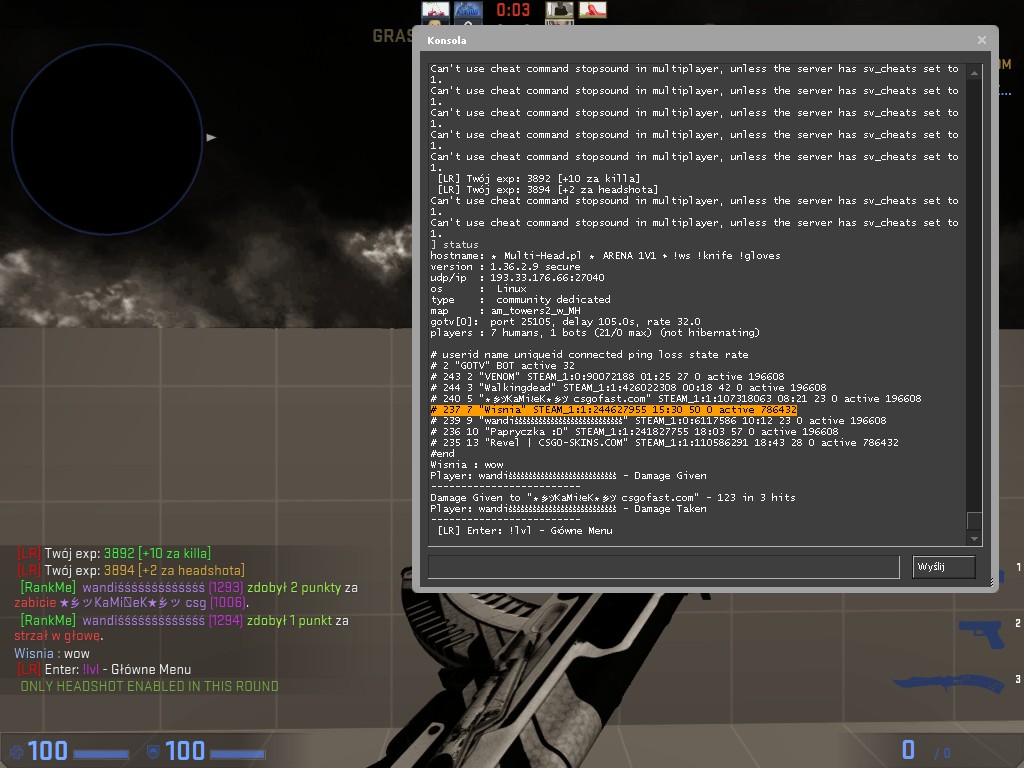
Task: Click the health cross icon in HUD
Action: [x=15, y=751]
